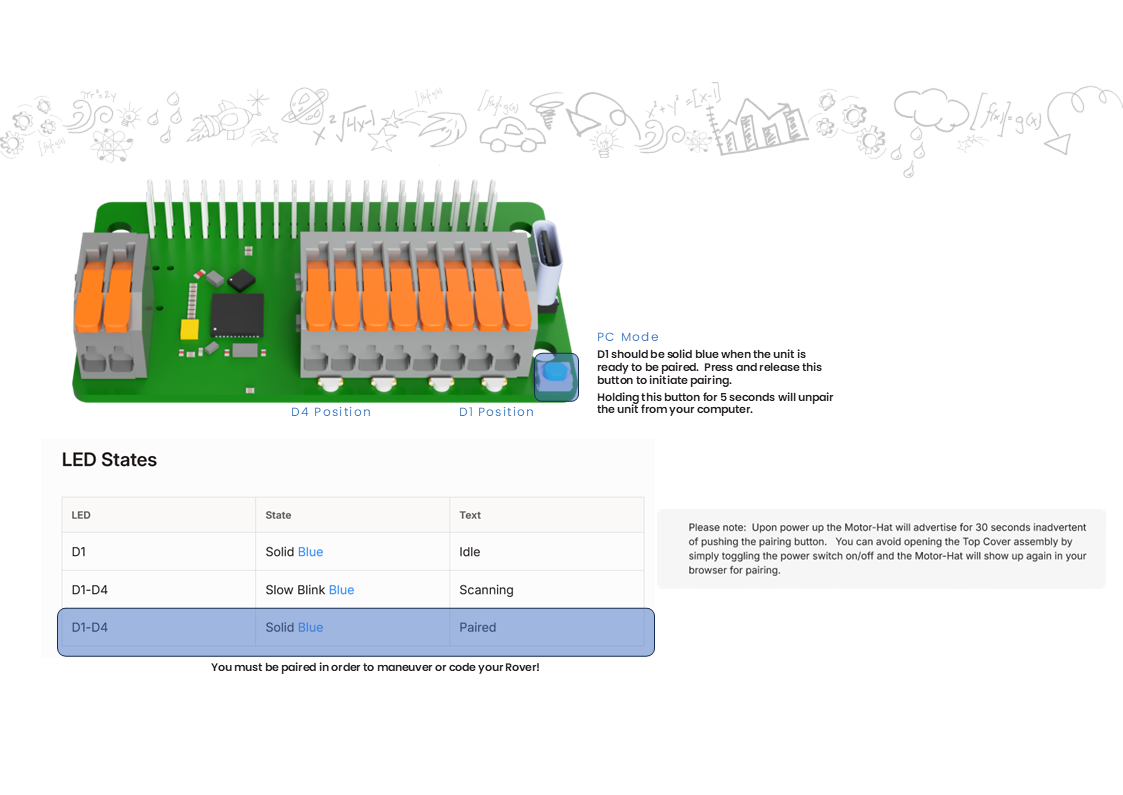Click the D4 Position label
Image resolution: width=1123 pixels, height=795 pixels.
click(331, 412)
